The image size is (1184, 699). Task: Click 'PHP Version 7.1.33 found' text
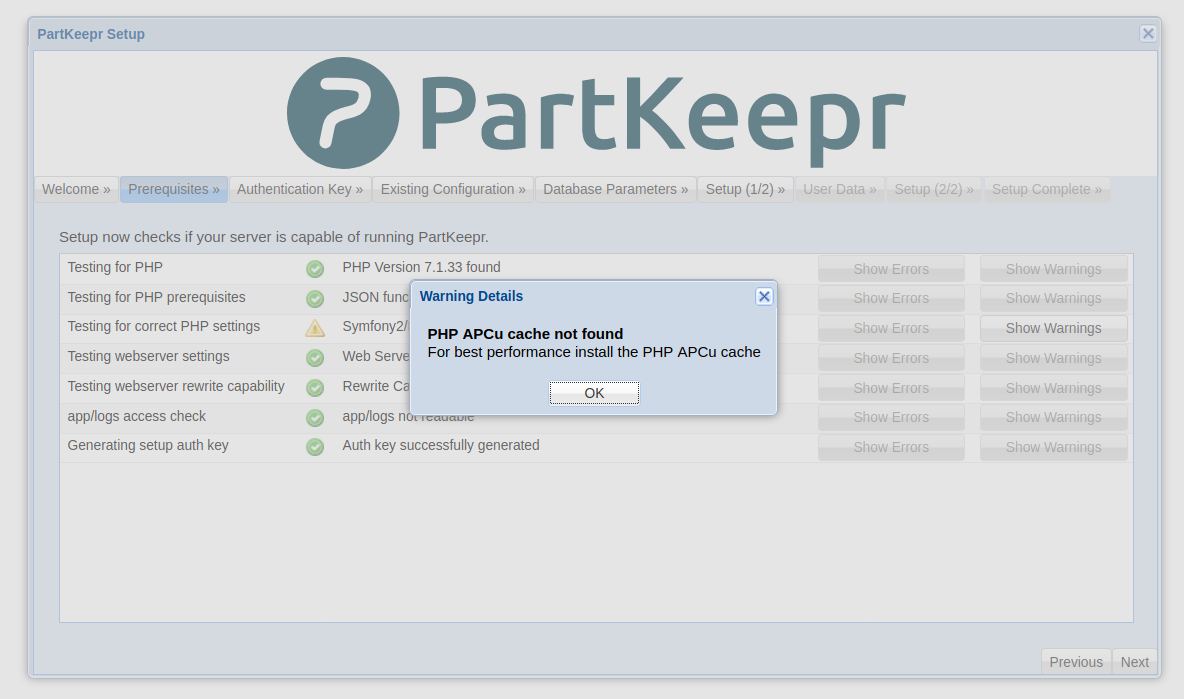click(x=421, y=267)
